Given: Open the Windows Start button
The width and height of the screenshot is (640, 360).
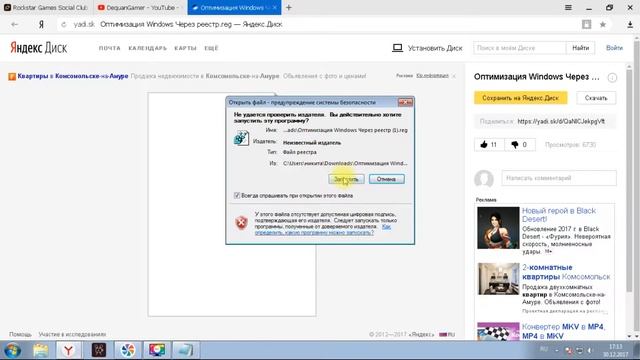Looking at the screenshot, I should click(x=12, y=350).
